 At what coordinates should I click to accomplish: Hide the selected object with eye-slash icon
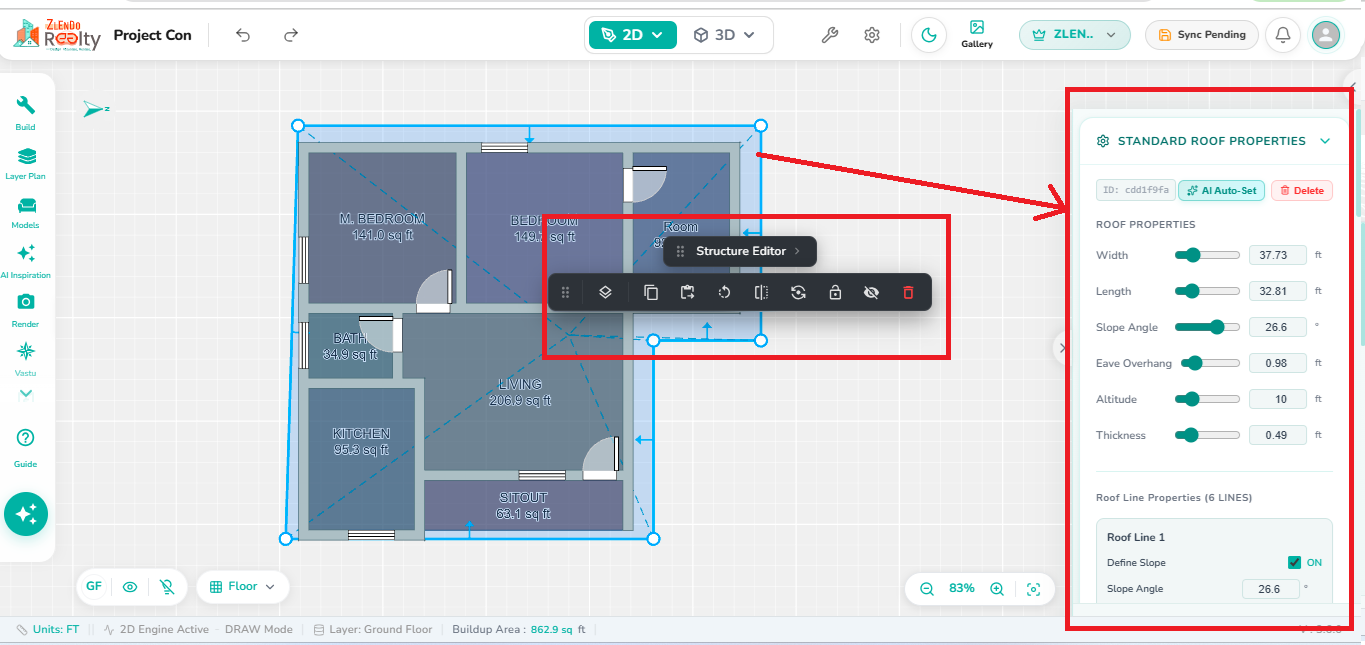pos(871,292)
